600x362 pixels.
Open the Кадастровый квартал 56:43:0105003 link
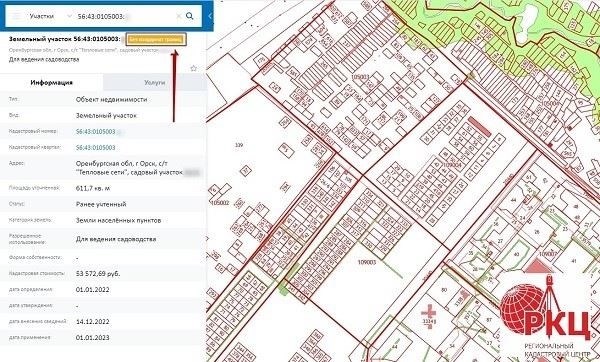tap(95, 148)
